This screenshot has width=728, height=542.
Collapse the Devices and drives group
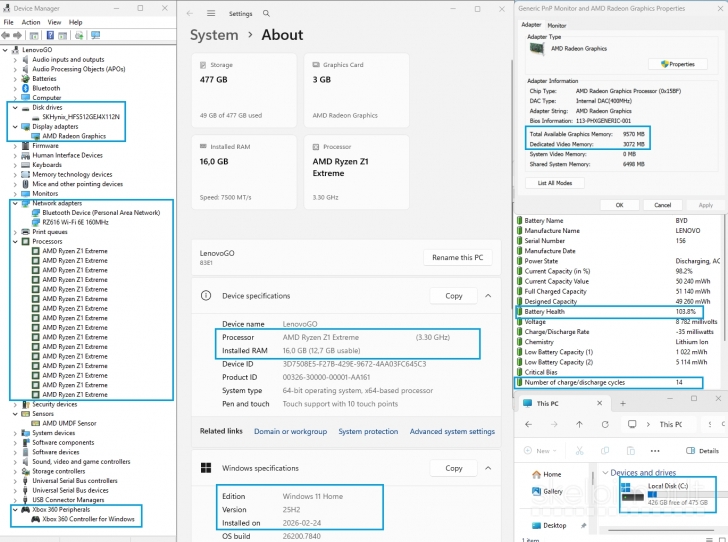pyautogui.click(x=605, y=473)
